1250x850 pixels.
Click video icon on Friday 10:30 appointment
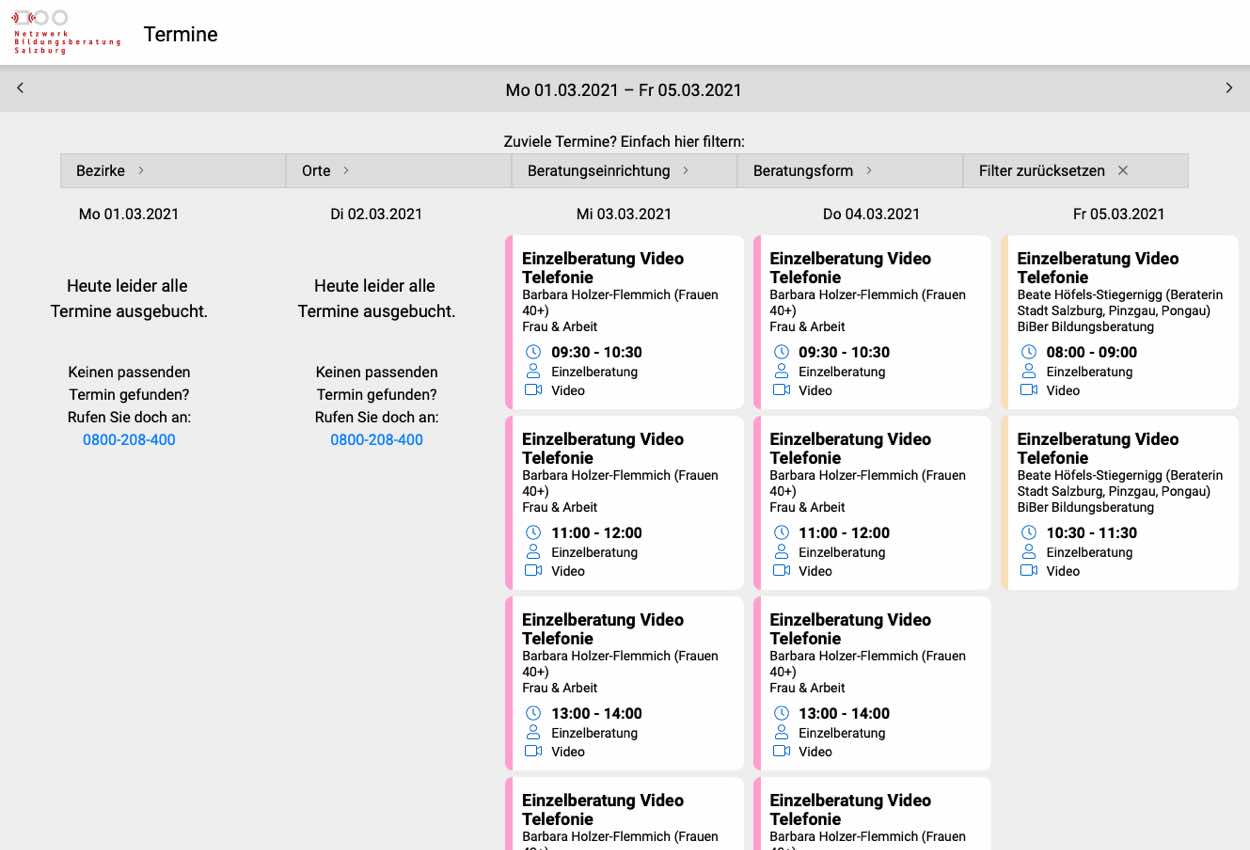point(1028,571)
